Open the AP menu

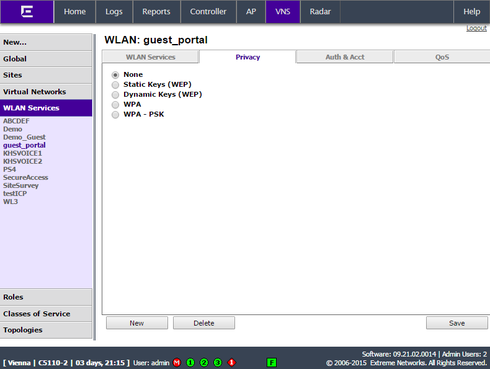tap(251, 12)
